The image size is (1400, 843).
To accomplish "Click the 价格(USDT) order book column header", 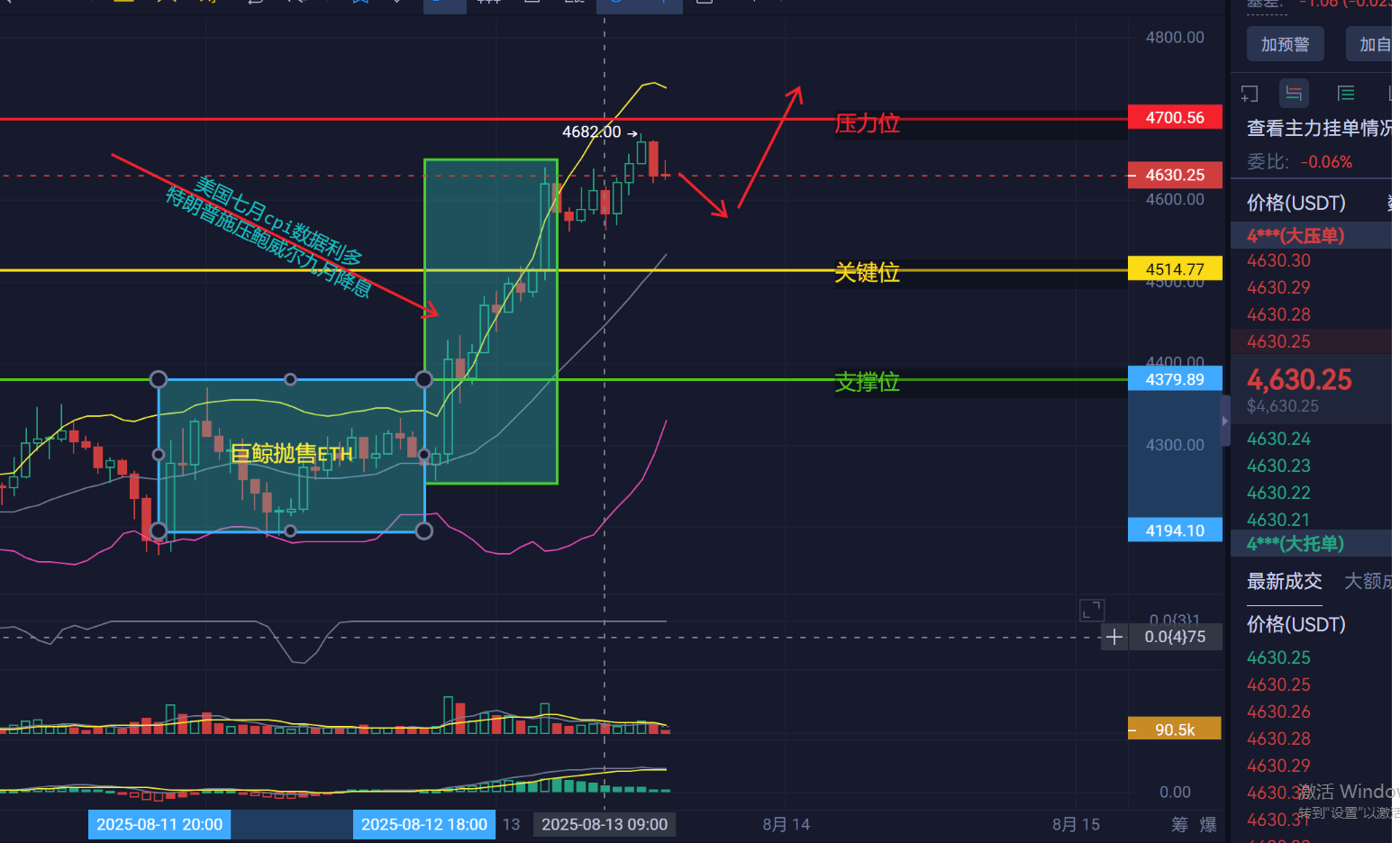I will coord(1295,203).
